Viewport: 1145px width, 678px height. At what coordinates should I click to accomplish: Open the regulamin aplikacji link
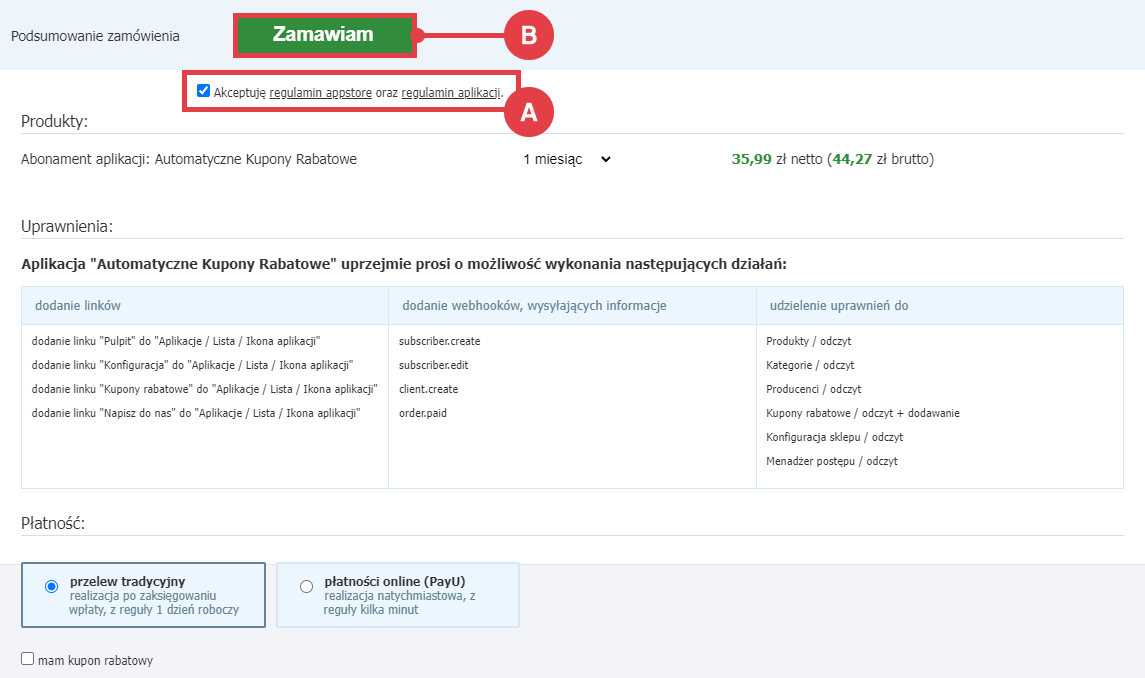(450, 93)
